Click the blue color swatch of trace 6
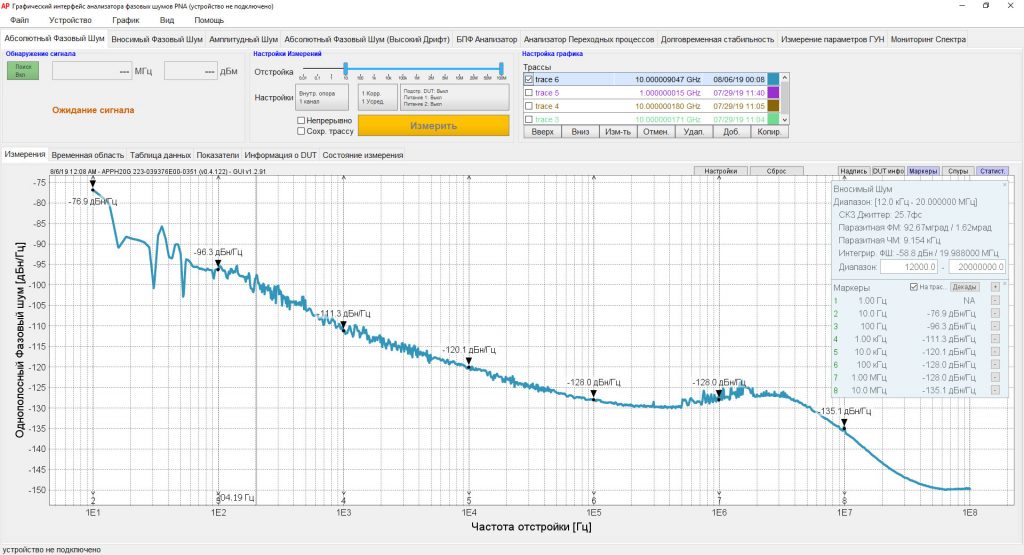The width and height of the screenshot is (1024, 555). [x=773, y=79]
